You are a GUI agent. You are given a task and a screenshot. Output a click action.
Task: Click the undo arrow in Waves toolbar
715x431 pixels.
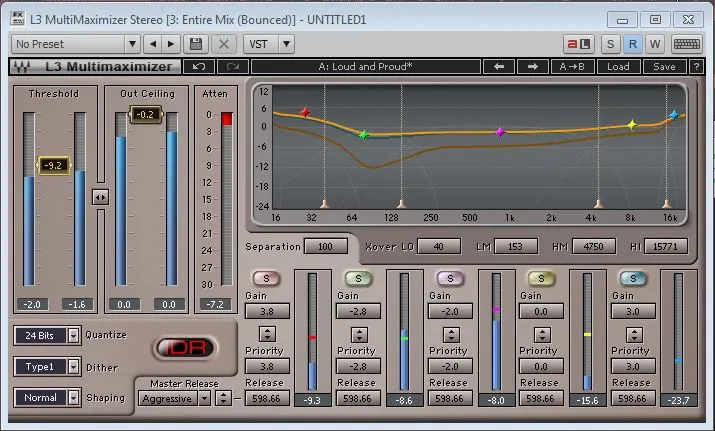[x=199, y=67]
